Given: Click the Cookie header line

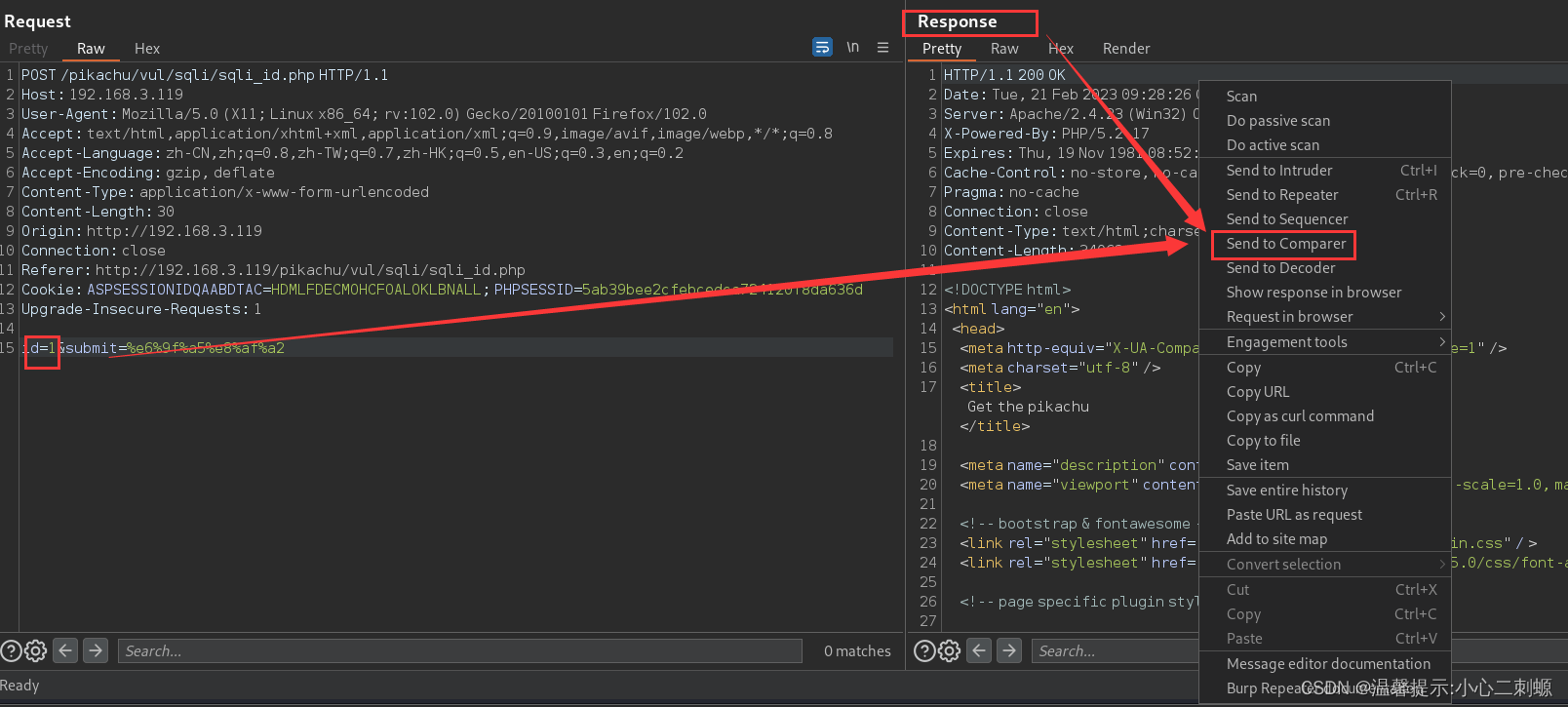Looking at the screenshot, I should [442, 290].
